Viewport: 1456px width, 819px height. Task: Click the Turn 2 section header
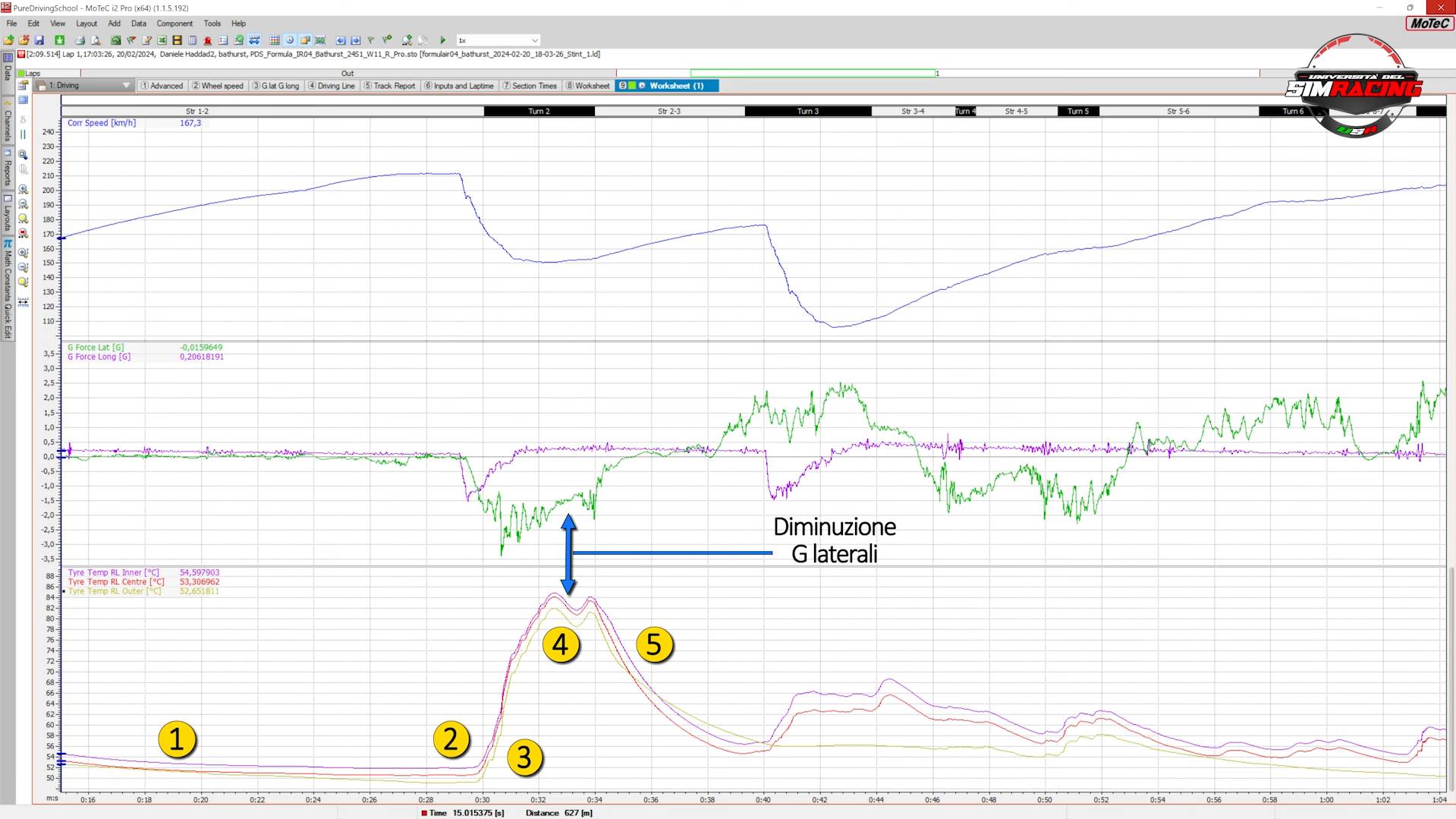[x=539, y=112]
